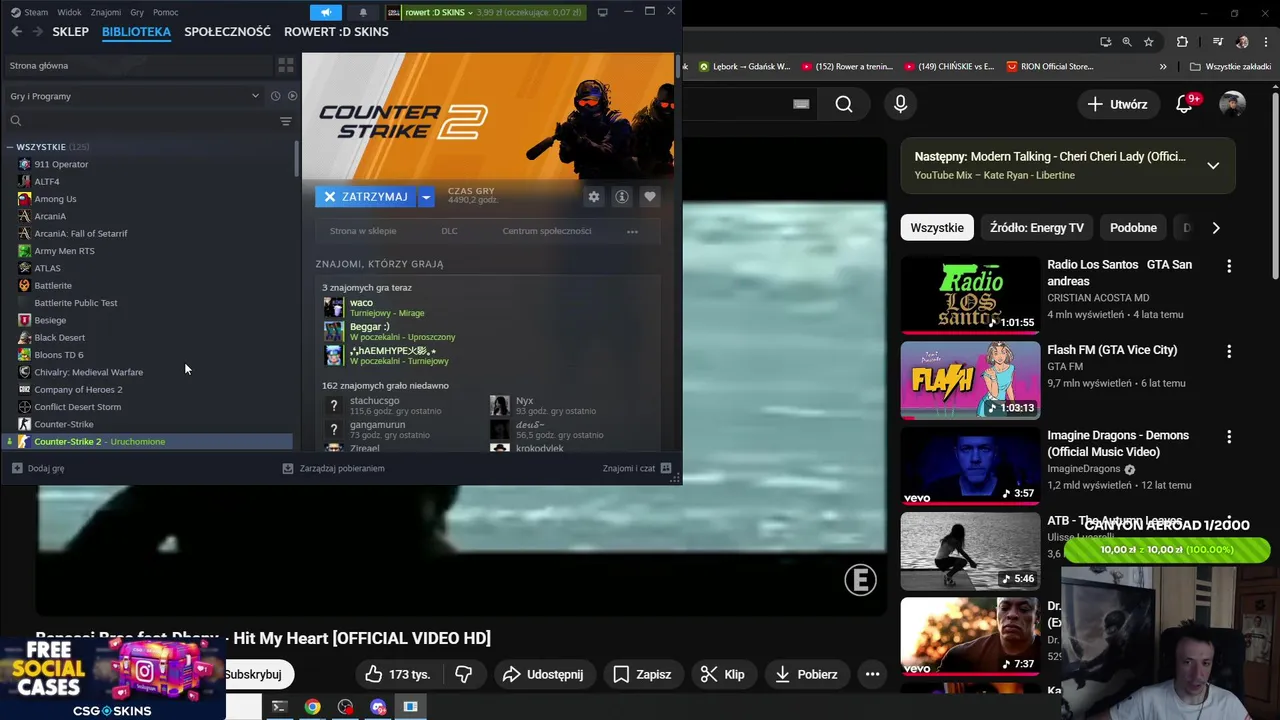
Task: Start YouTube voice search microphone
Action: click(x=901, y=104)
